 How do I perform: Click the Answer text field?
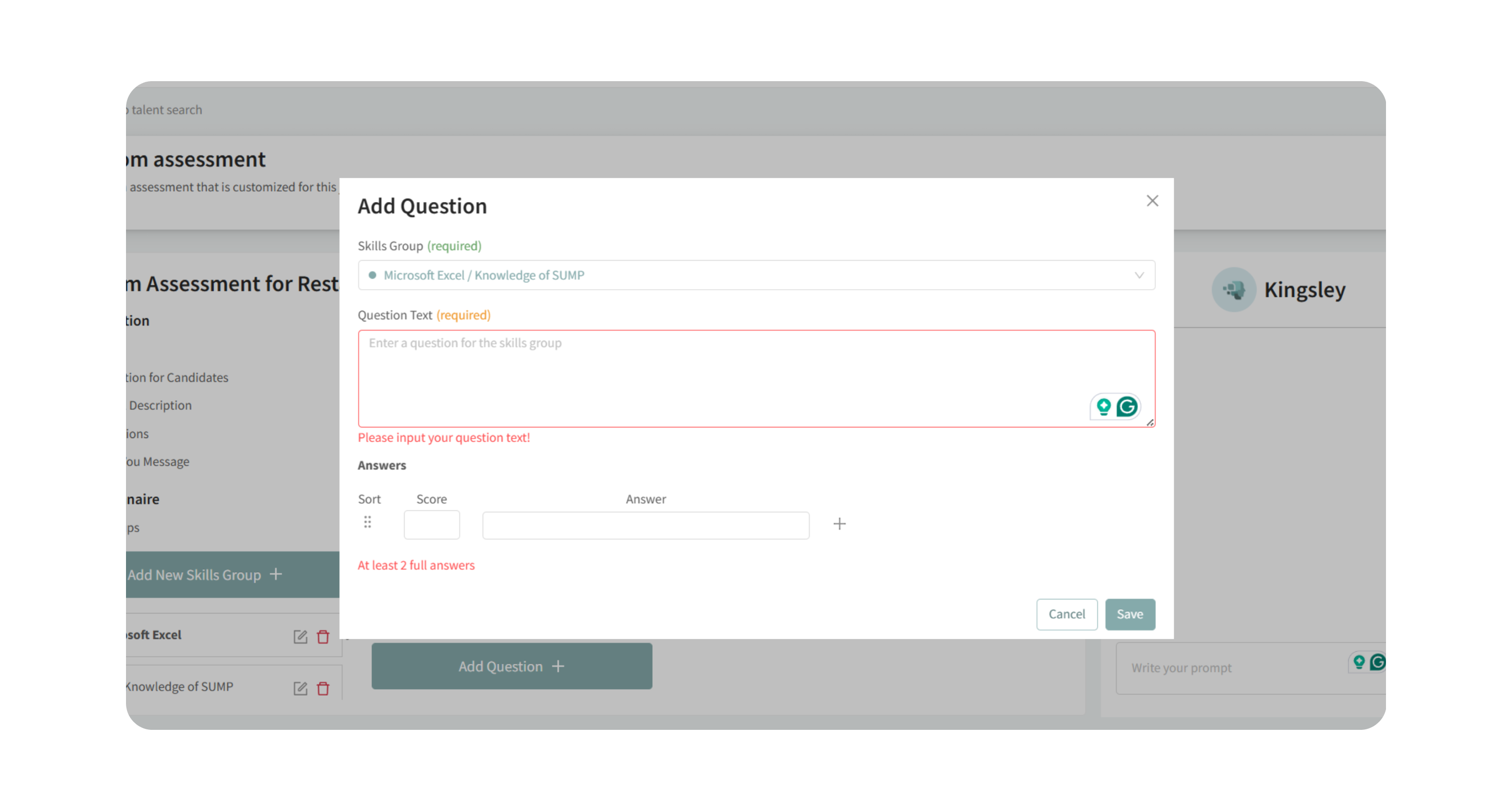tap(646, 525)
